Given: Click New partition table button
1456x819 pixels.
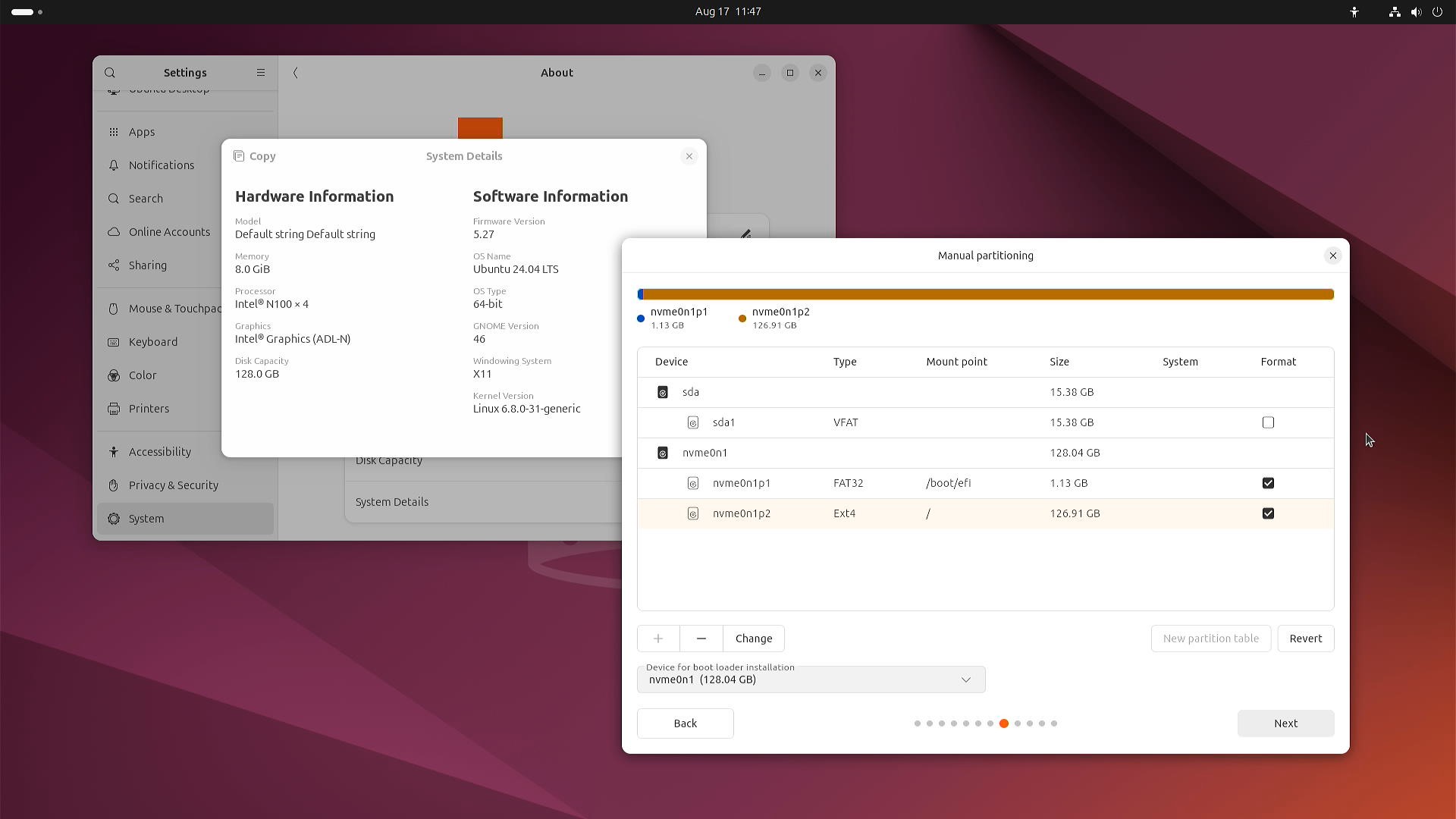Looking at the screenshot, I should [1211, 639].
